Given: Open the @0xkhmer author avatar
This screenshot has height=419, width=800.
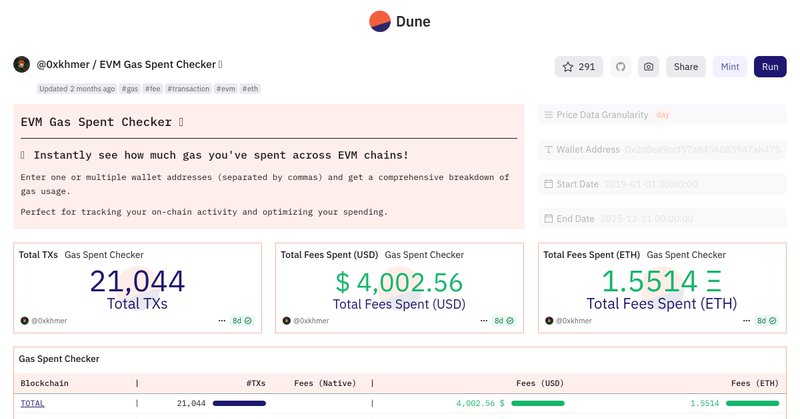Looking at the screenshot, I should [x=21, y=65].
